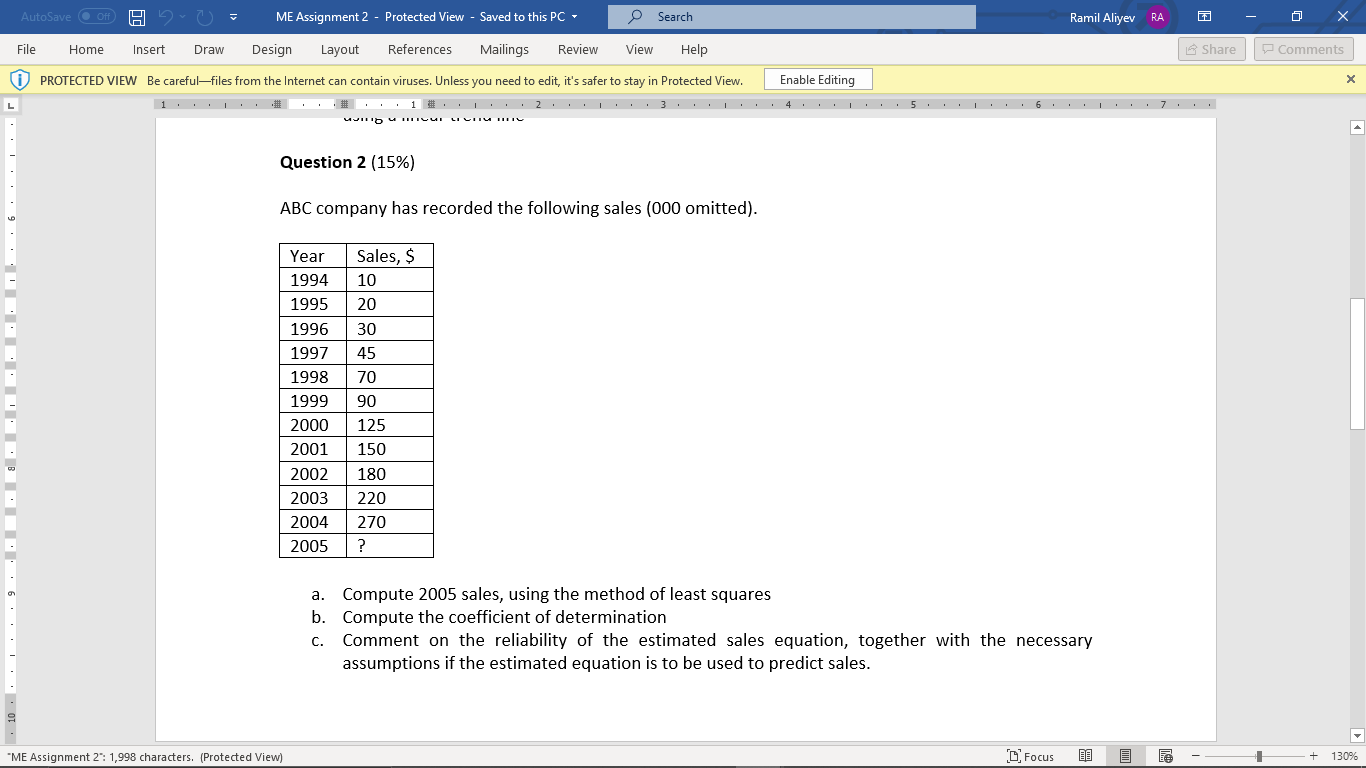The height and width of the screenshot is (768, 1366).
Task: Click the tab selector at ruler corner
Action: click(11, 104)
